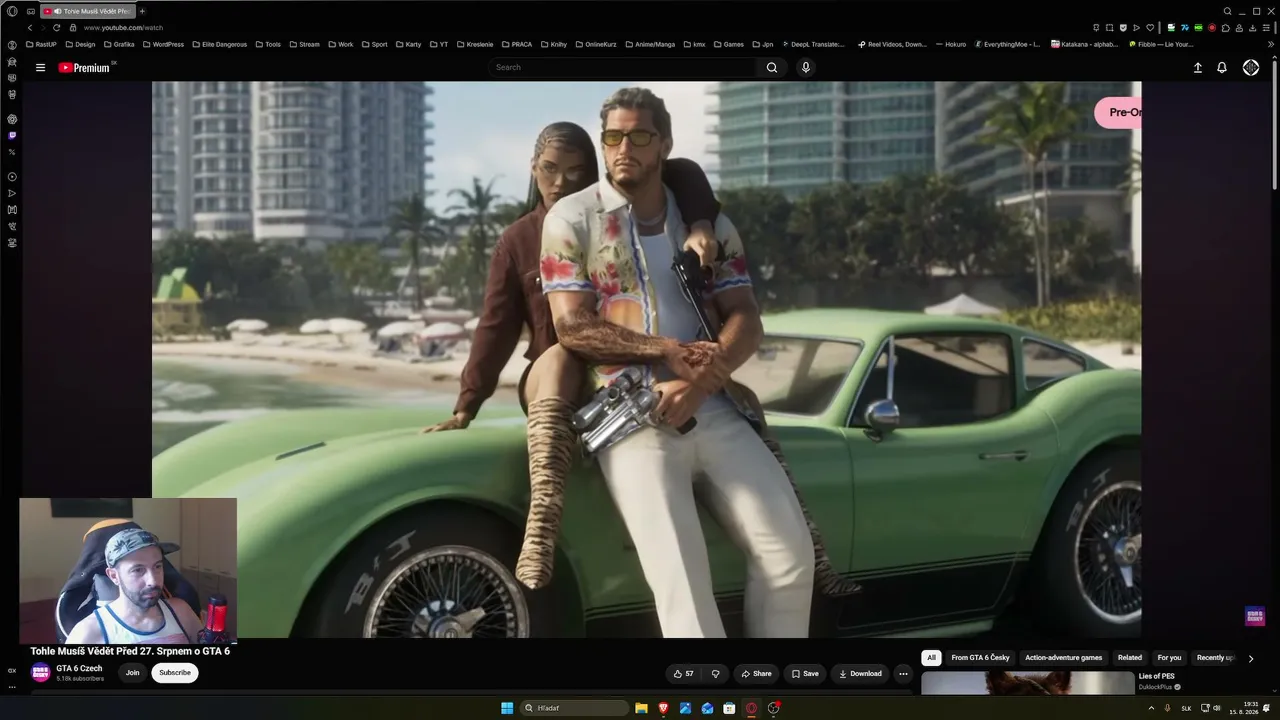The height and width of the screenshot is (720, 1280).
Task: Save the video to a playlist
Action: click(x=805, y=674)
